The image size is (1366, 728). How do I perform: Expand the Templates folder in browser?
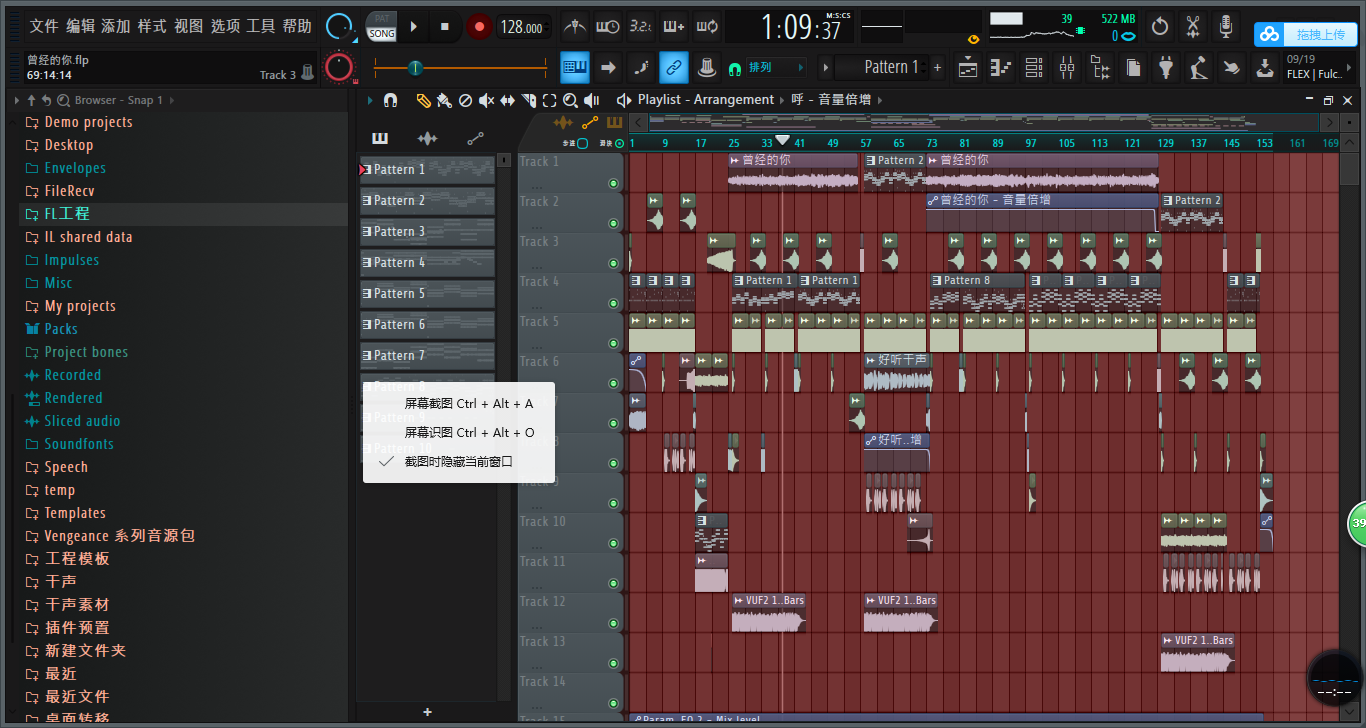point(75,513)
